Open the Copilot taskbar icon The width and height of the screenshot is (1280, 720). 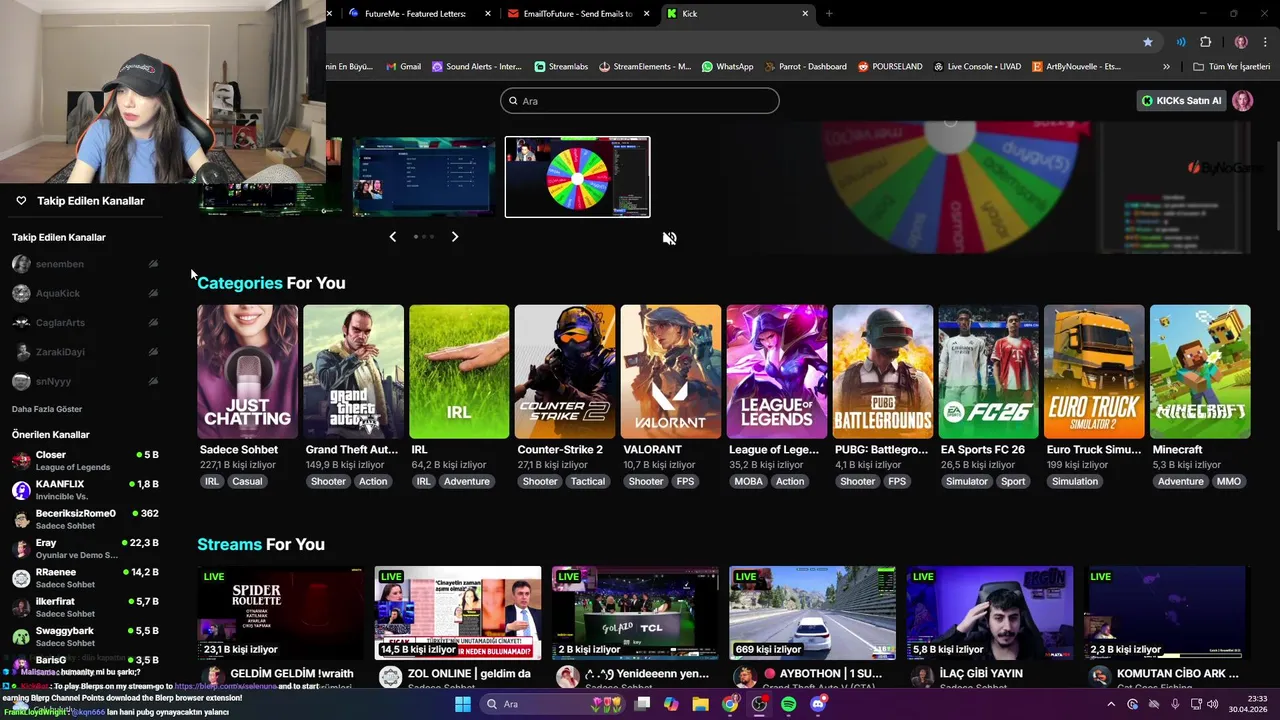[x=671, y=704]
